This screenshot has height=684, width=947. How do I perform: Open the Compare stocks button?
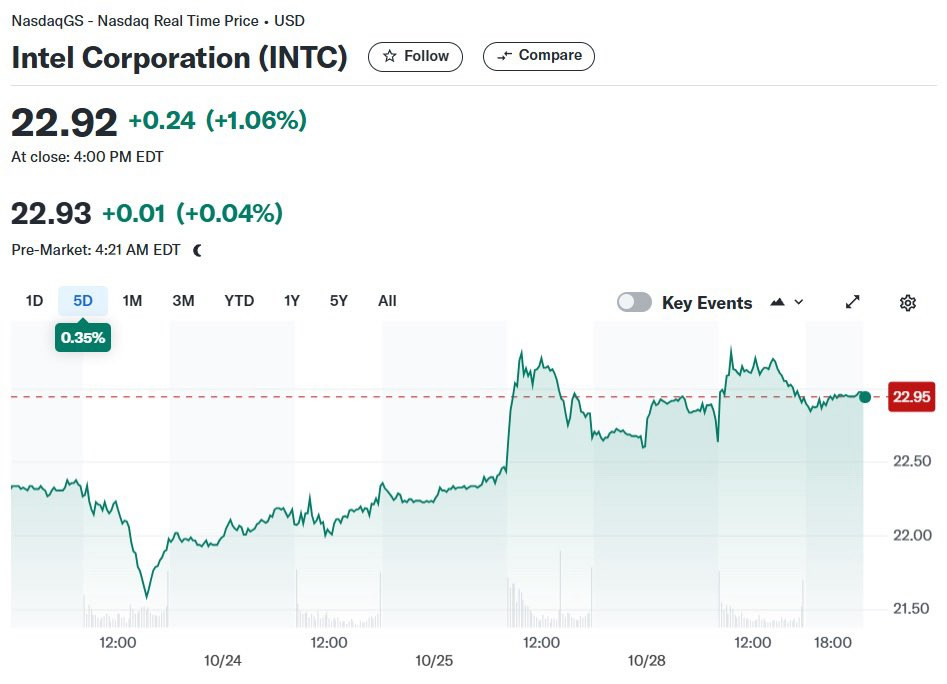point(539,56)
